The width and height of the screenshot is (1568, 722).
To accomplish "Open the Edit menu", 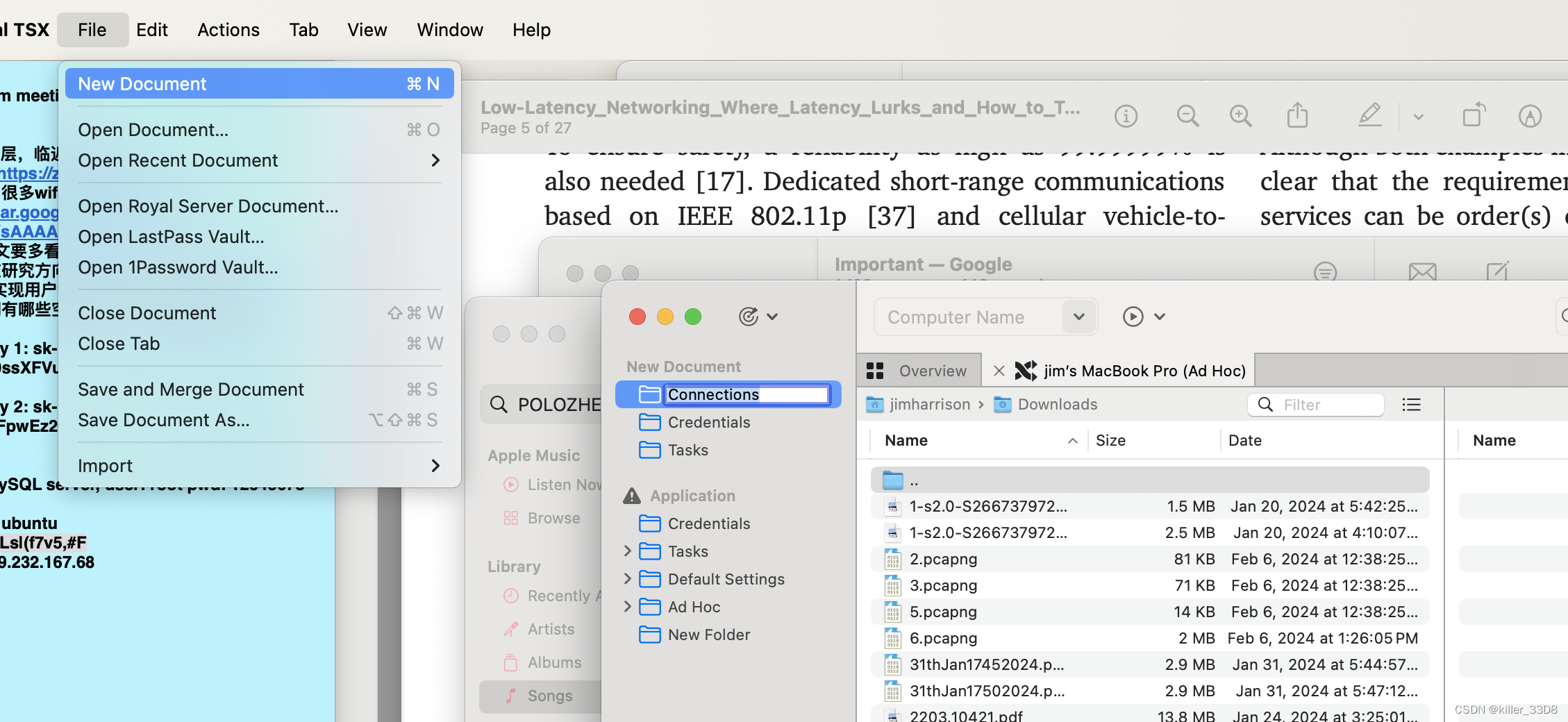I will 152,30.
